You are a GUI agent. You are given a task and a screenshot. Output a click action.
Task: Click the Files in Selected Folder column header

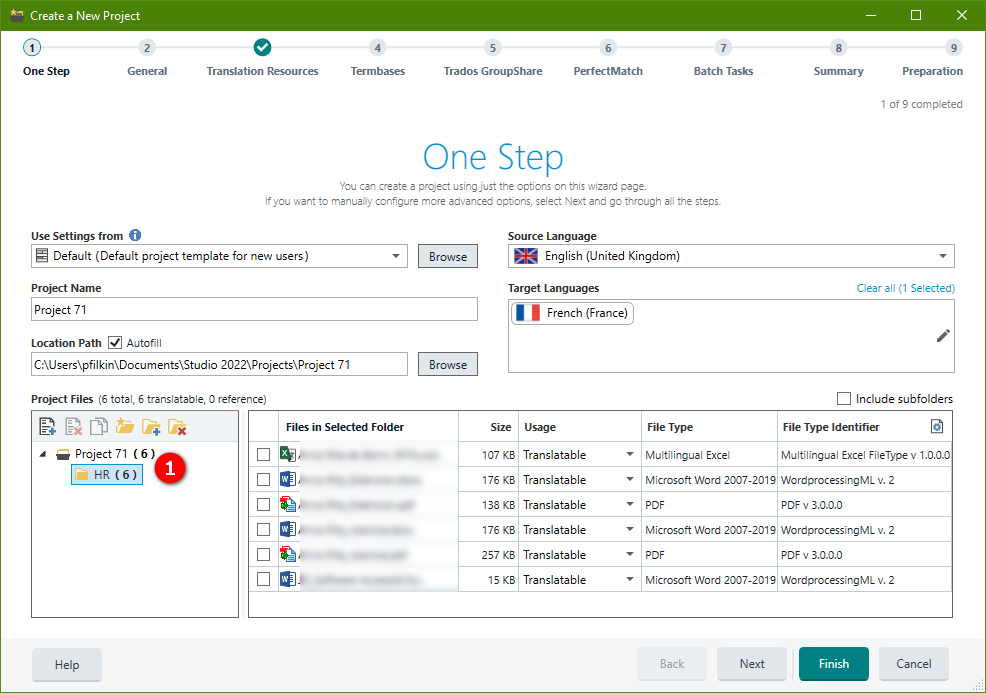point(368,427)
